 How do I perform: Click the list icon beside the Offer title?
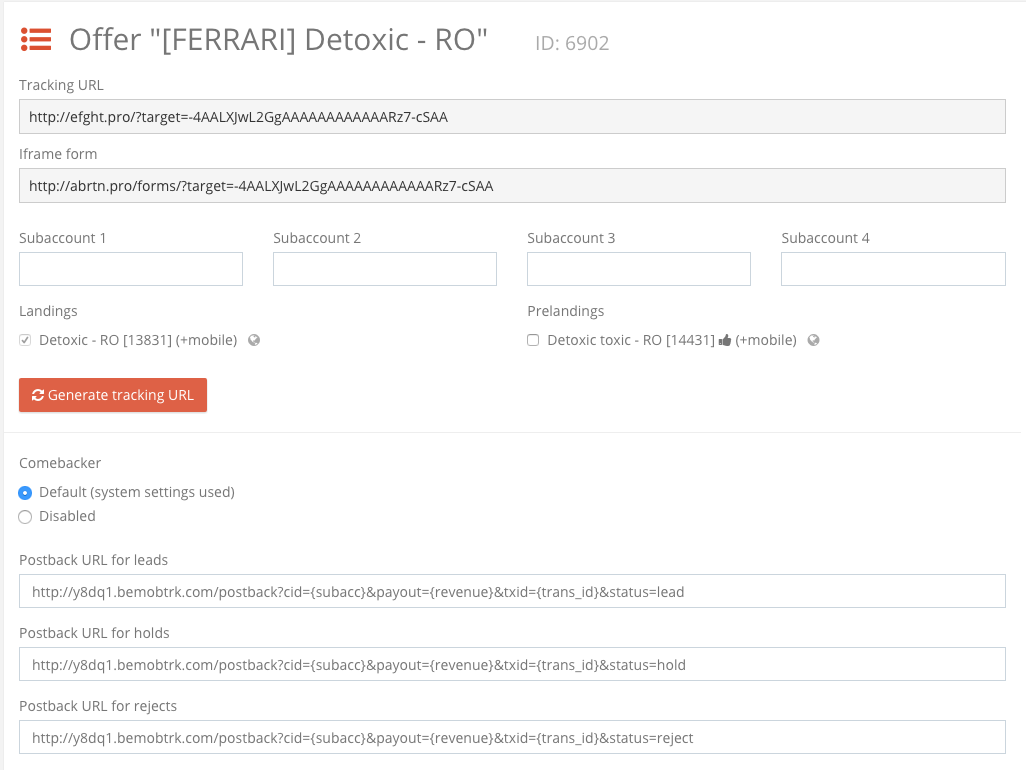36,40
